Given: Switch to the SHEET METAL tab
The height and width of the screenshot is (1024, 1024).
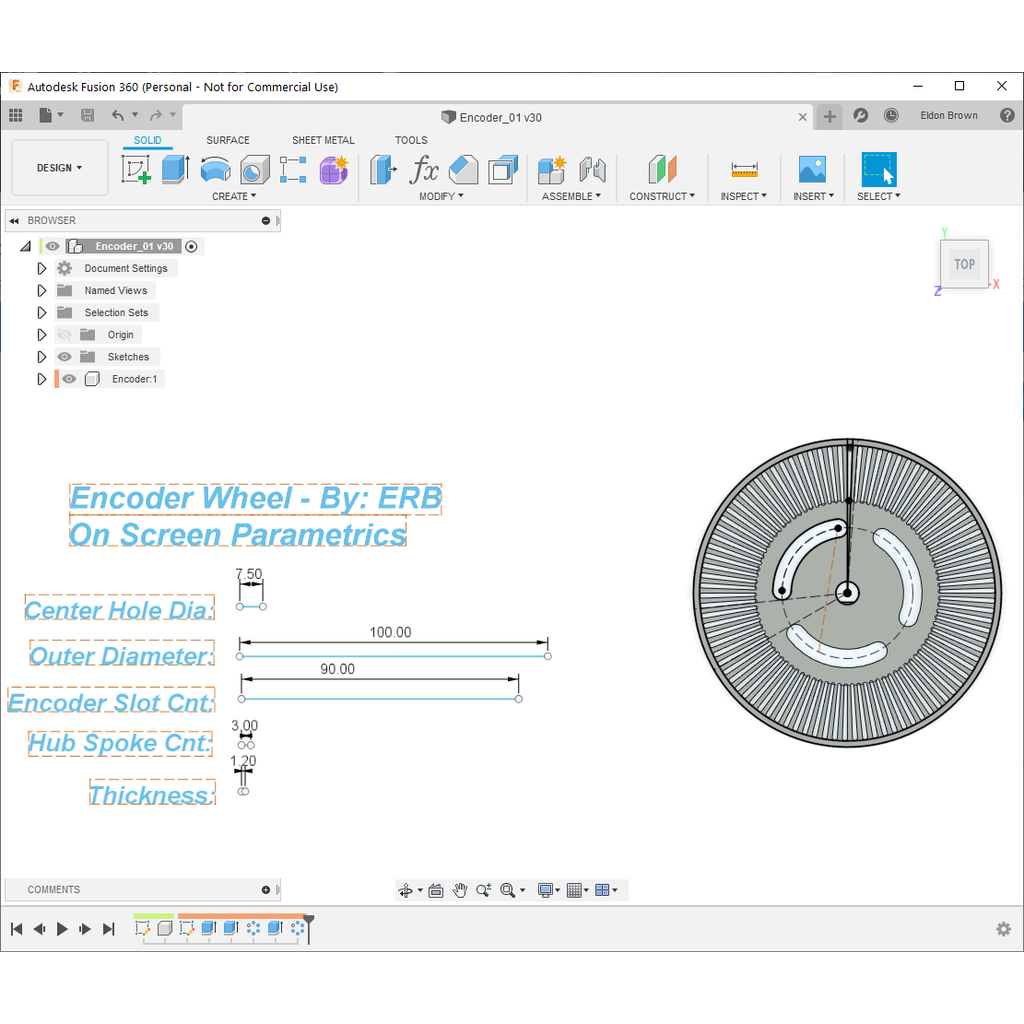Looking at the screenshot, I should [323, 140].
